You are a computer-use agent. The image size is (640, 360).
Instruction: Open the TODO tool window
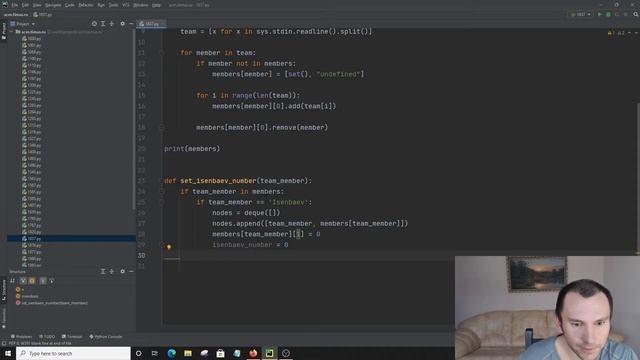click(47, 337)
